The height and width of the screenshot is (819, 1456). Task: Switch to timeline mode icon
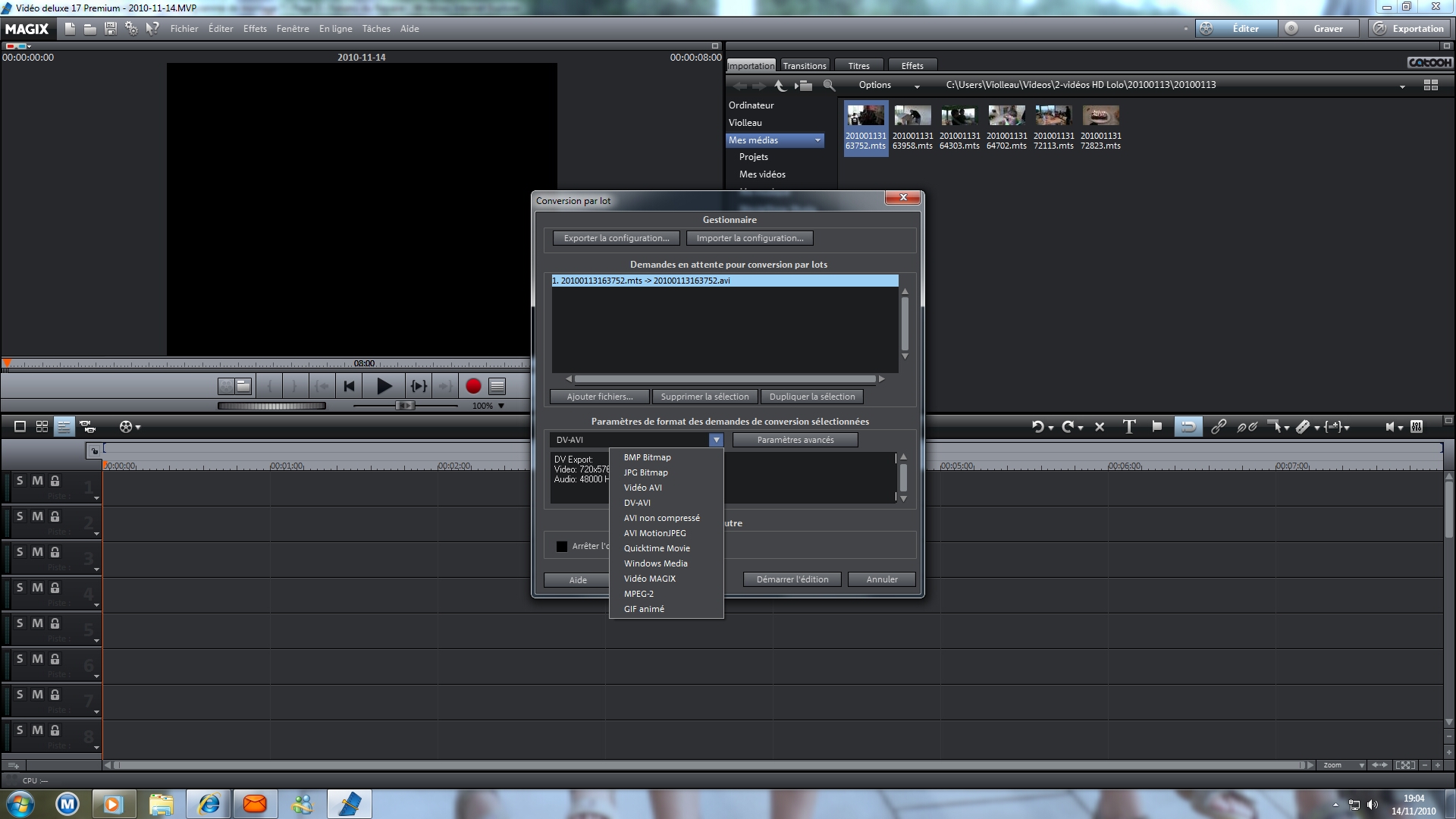(64, 427)
